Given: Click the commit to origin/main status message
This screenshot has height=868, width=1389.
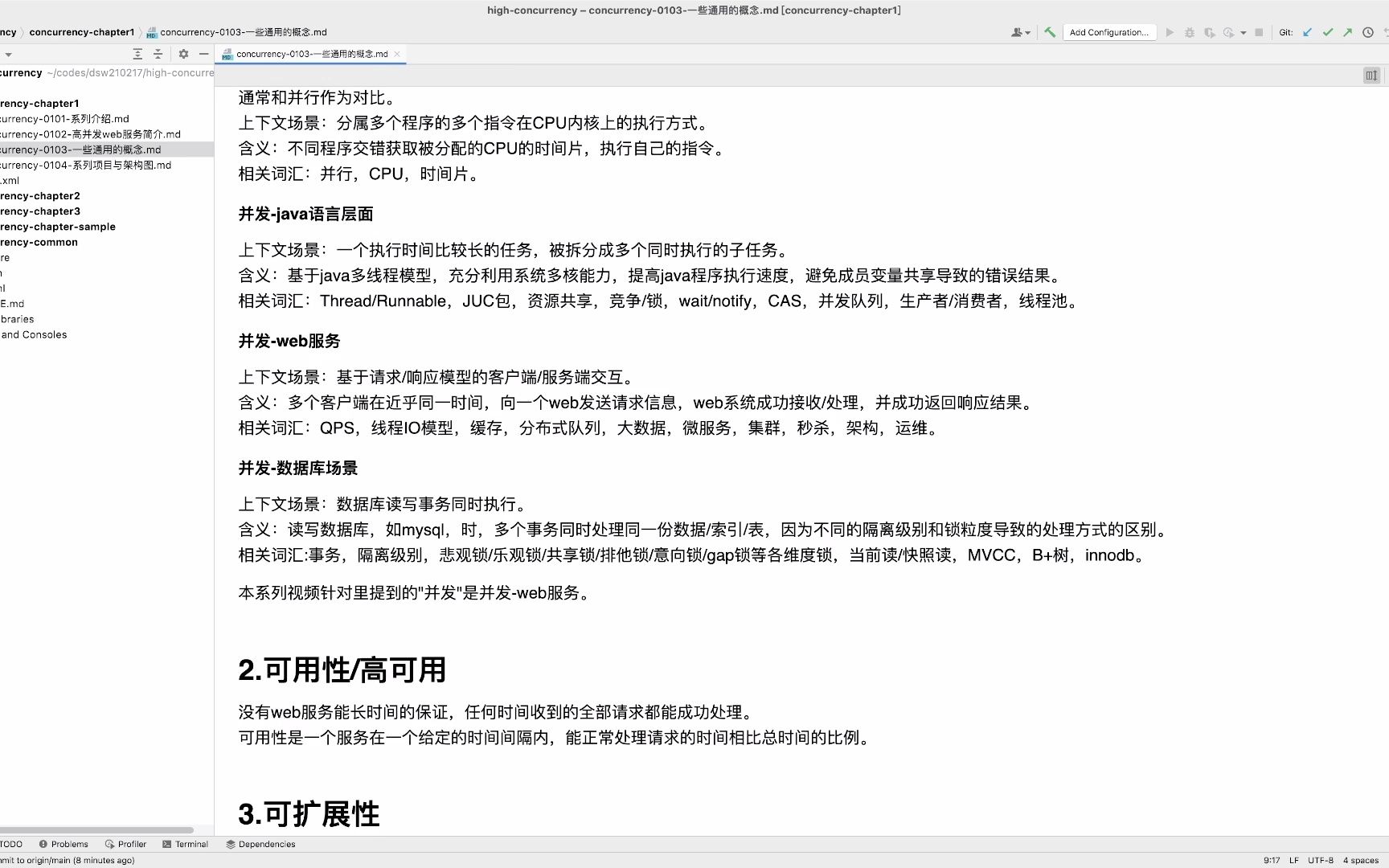Looking at the screenshot, I should coord(68,860).
